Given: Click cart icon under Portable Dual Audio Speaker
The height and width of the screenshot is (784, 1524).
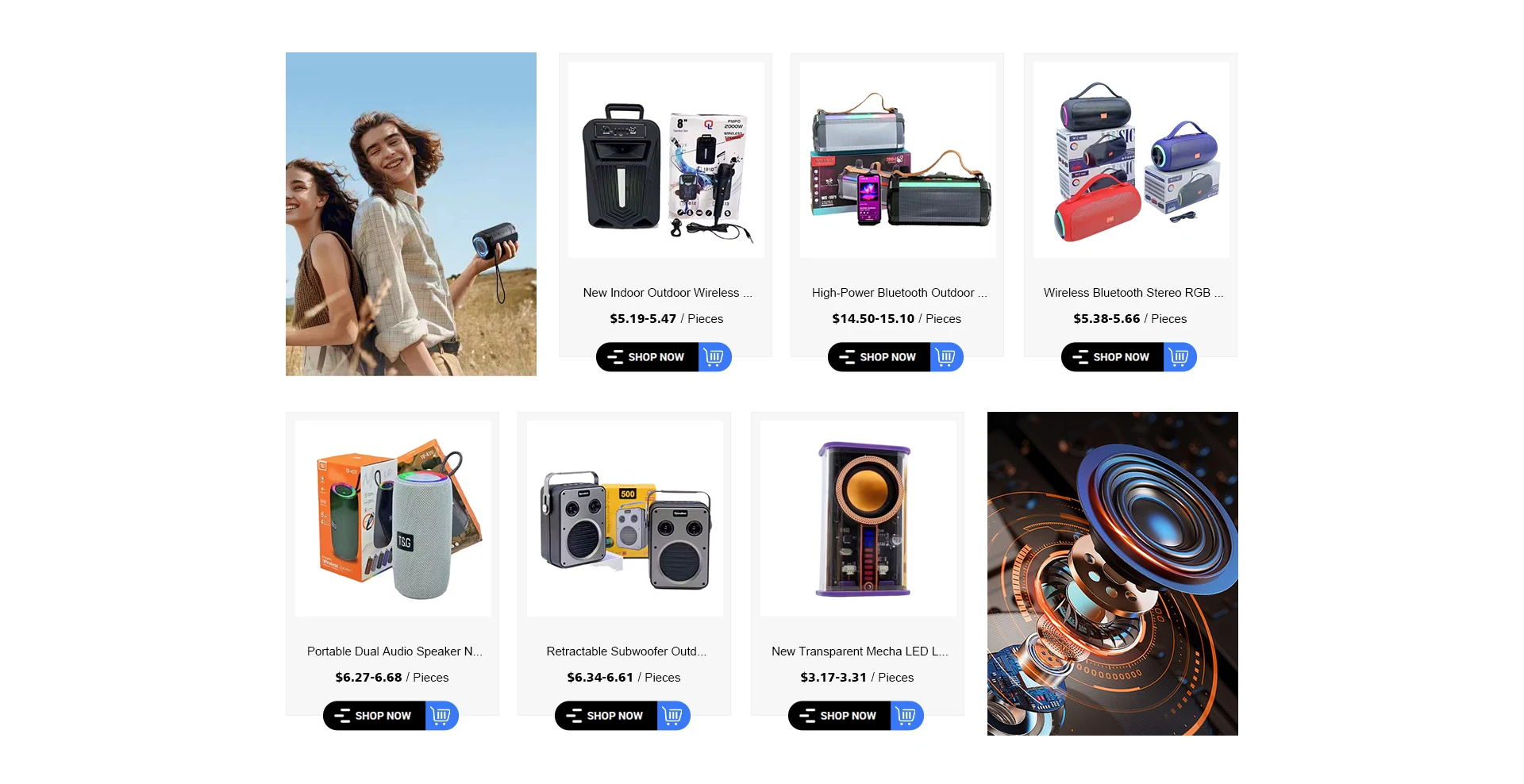Looking at the screenshot, I should [x=442, y=716].
